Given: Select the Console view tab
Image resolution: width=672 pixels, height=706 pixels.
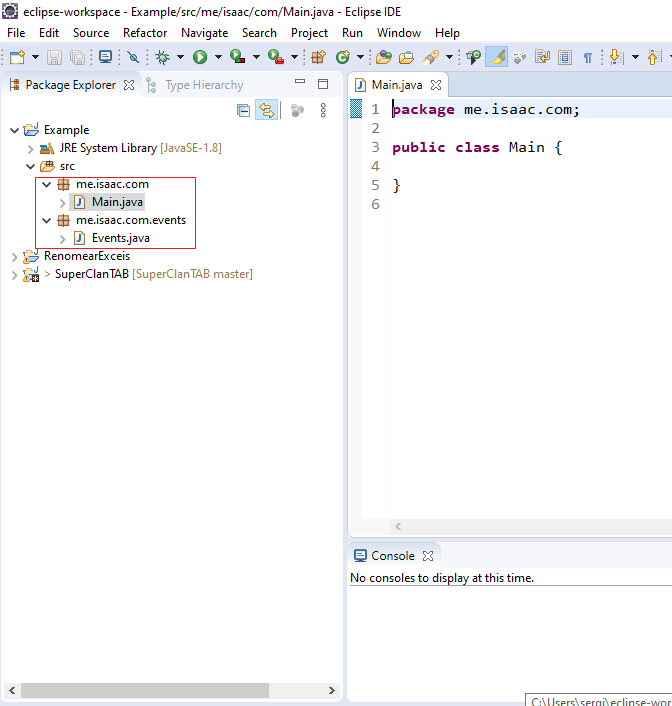Looking at the screenshot, I should pyautogui.click(x=392, y=556).
